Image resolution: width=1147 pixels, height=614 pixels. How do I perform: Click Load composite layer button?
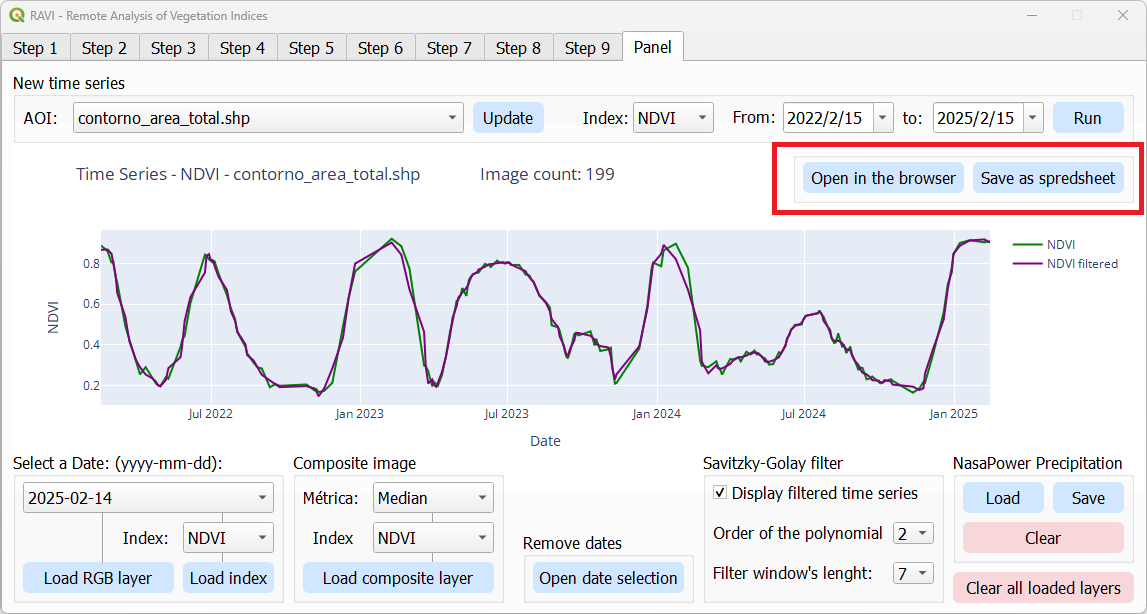click(398, 578)
